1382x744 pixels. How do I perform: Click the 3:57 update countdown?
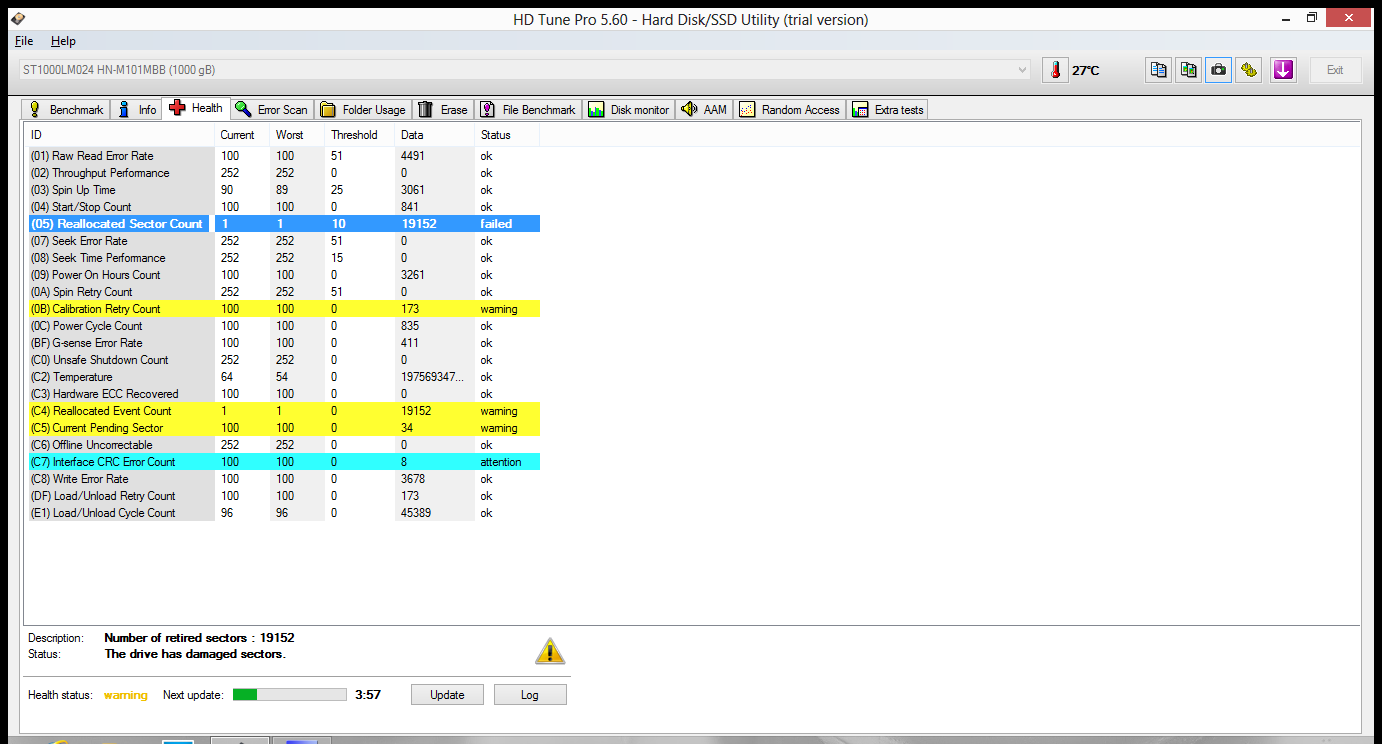tap(368, 694)
